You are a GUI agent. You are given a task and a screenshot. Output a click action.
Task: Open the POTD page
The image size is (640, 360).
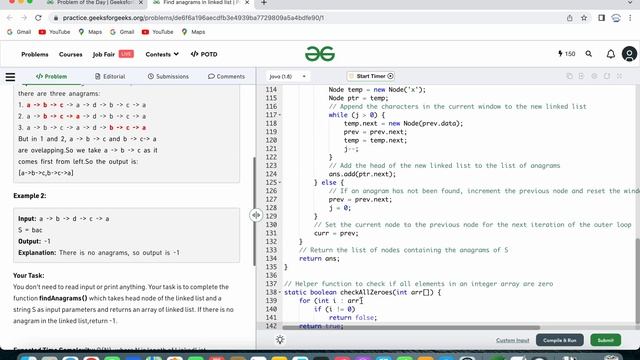point(204,54)
